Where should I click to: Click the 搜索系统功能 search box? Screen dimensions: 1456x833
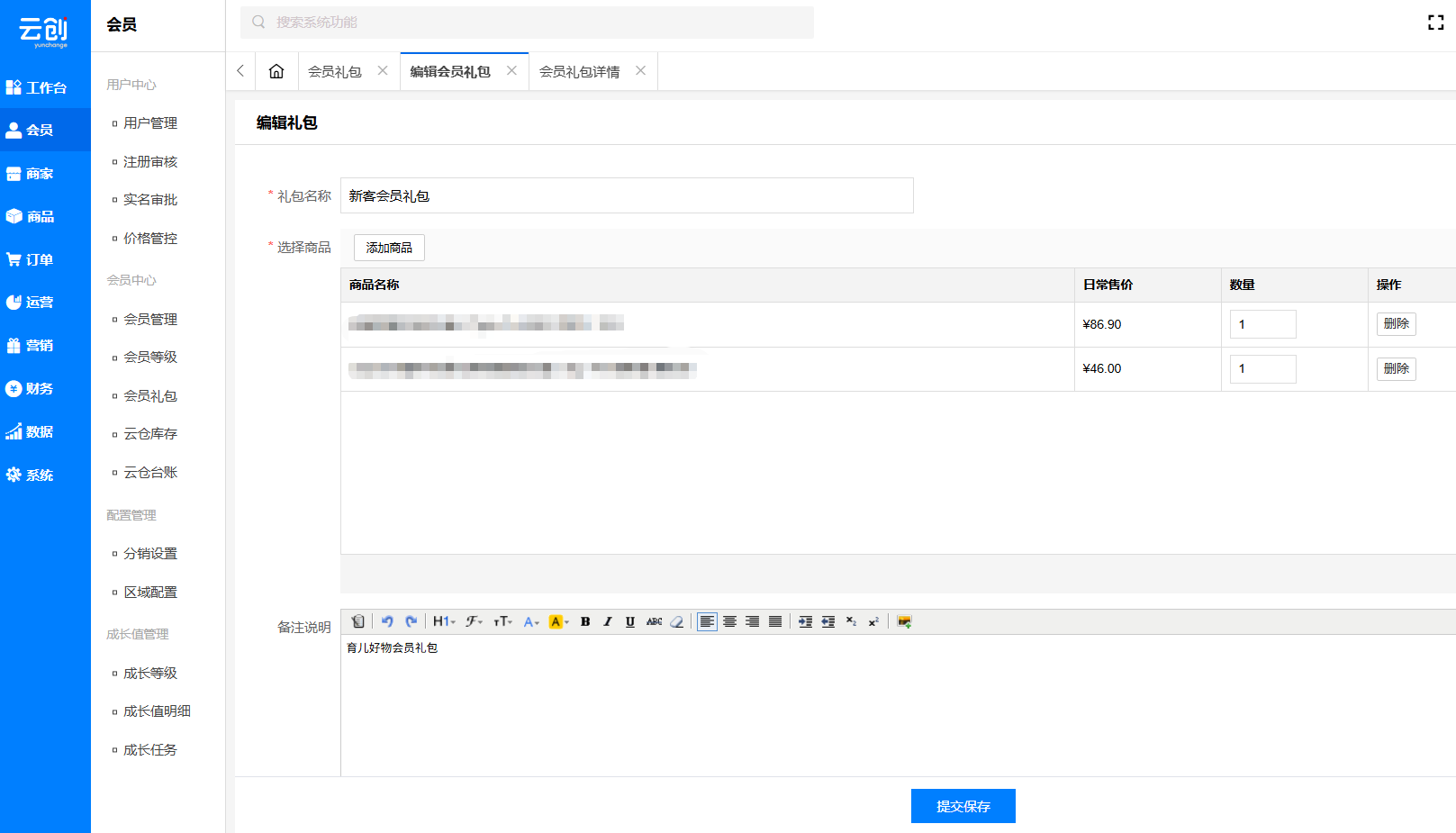pos(527,23)
